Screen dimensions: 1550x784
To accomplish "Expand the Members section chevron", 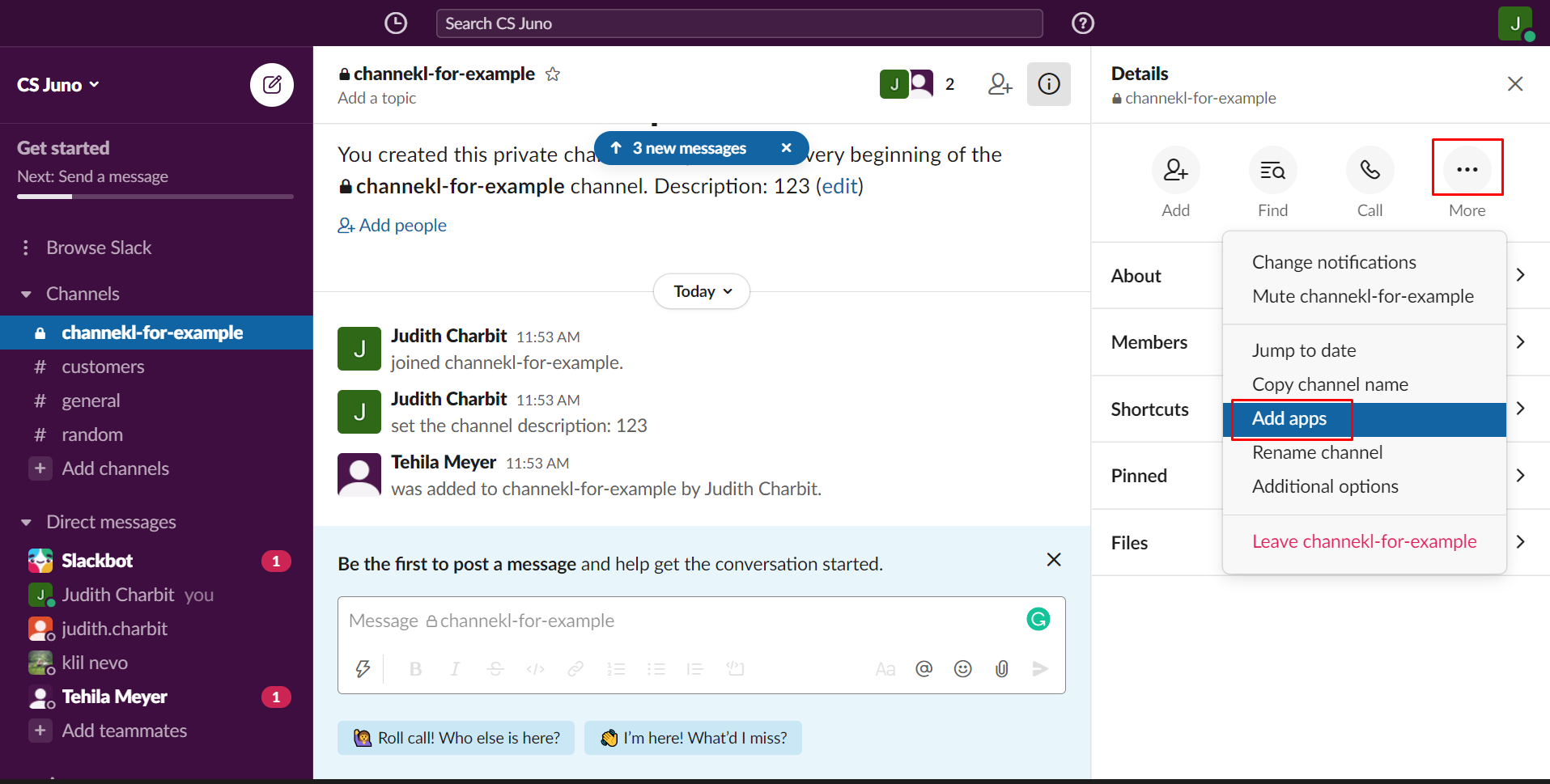I will (x=1520, y=342).
